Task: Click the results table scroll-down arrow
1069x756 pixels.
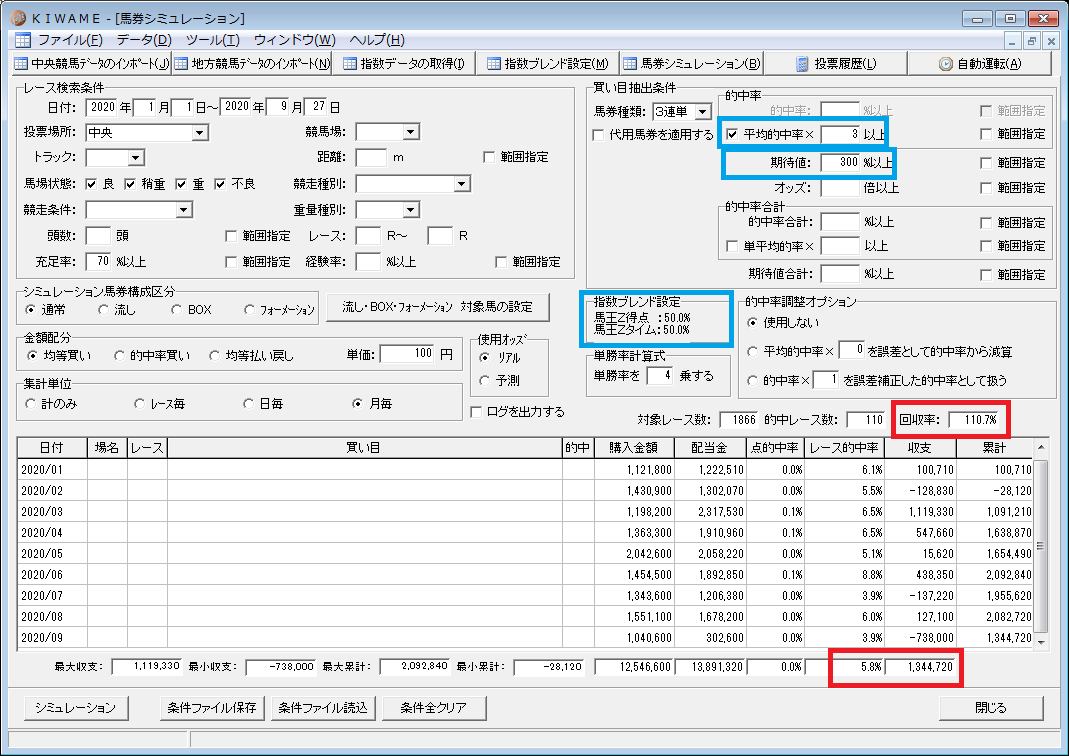Action: point(1041,641)
